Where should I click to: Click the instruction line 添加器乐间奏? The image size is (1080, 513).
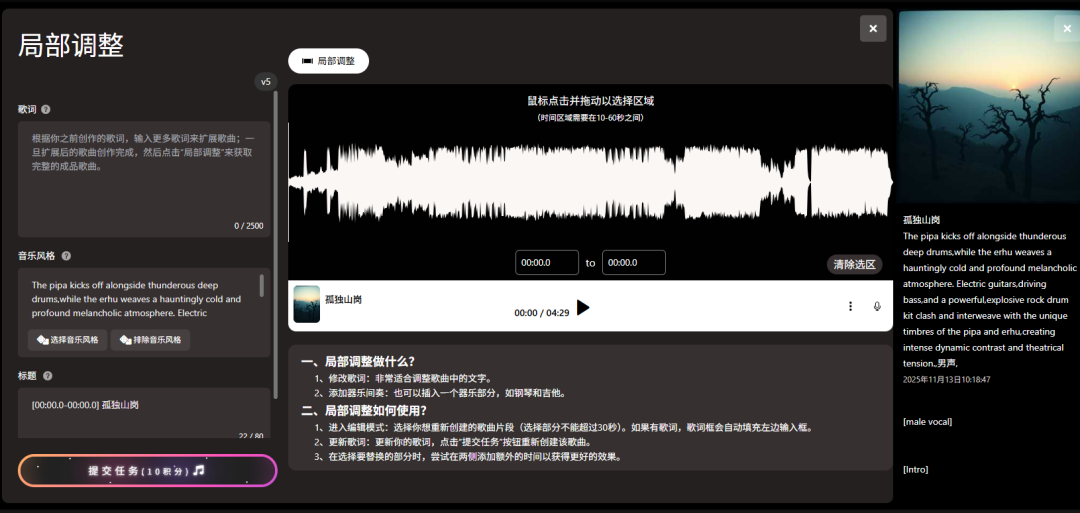point(440,393)
